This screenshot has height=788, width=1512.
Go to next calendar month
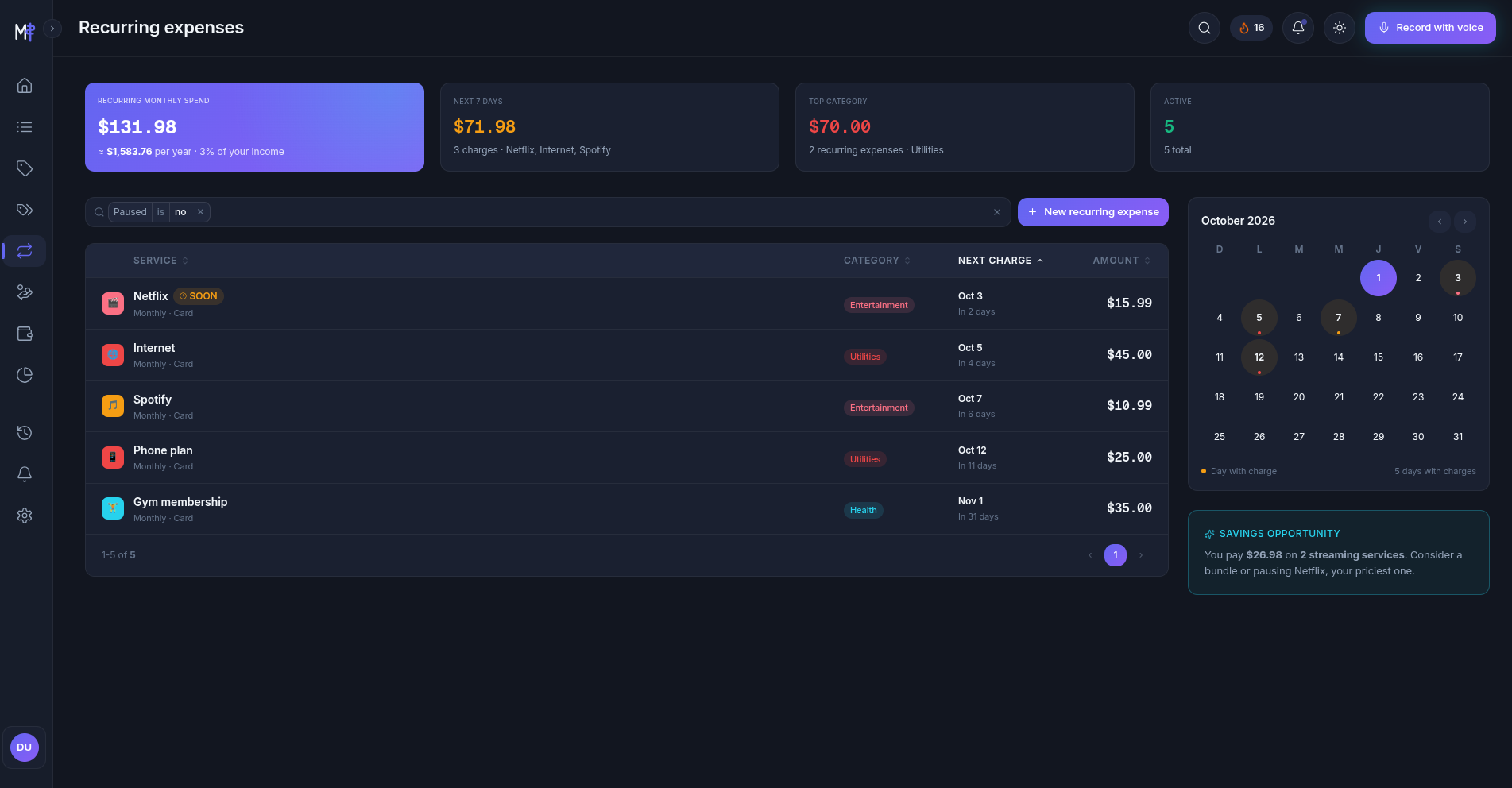(1465, 222)
